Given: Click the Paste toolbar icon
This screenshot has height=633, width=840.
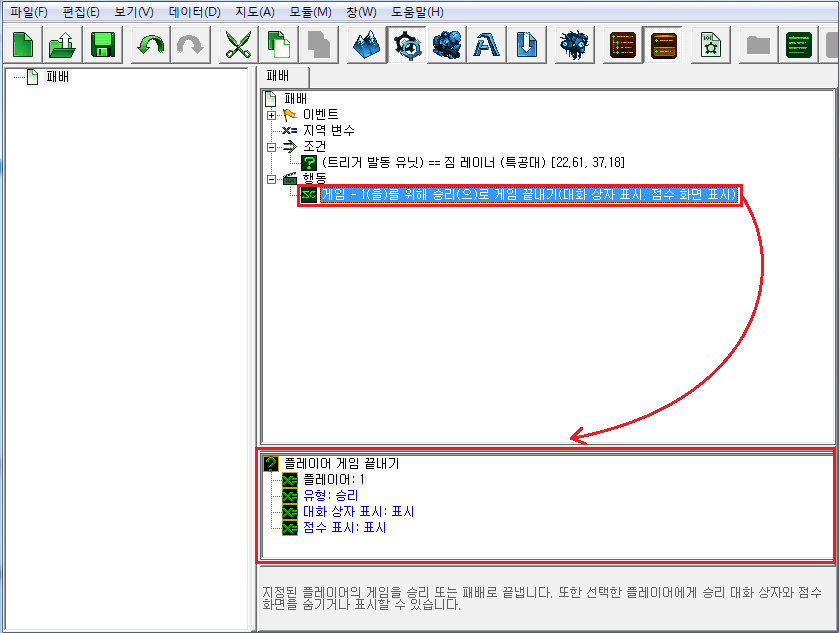Looking at the screenshot, I should (319, 44).
